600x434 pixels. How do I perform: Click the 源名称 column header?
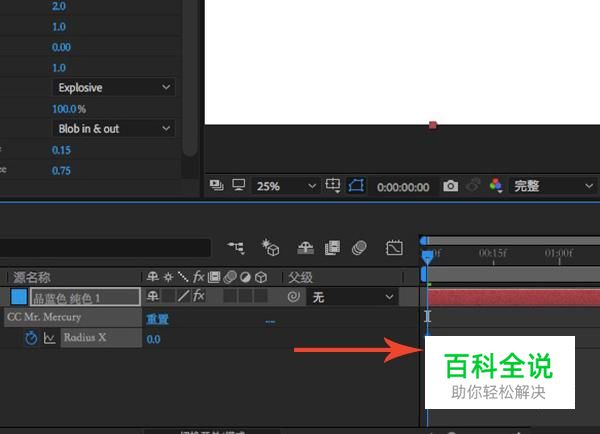click(32, 277)
